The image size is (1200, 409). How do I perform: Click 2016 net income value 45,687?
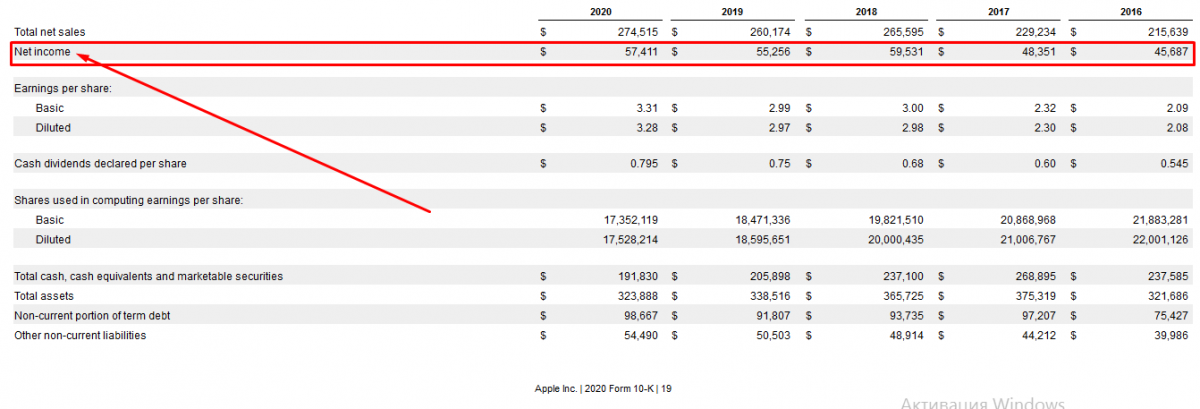(1168, 52)
